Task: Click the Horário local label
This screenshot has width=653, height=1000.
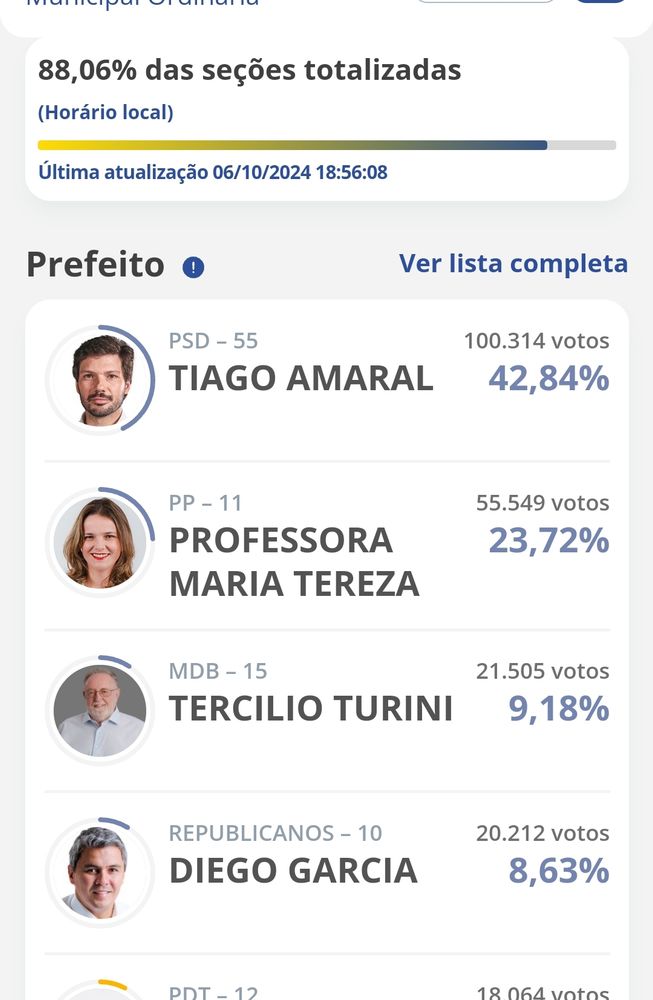Action: (106, 112)
